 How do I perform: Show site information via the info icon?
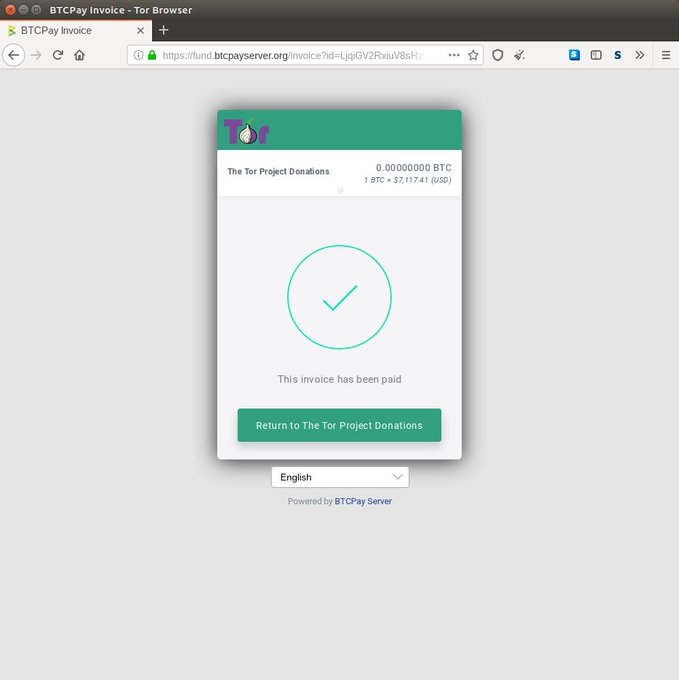[x=138, y=55]
